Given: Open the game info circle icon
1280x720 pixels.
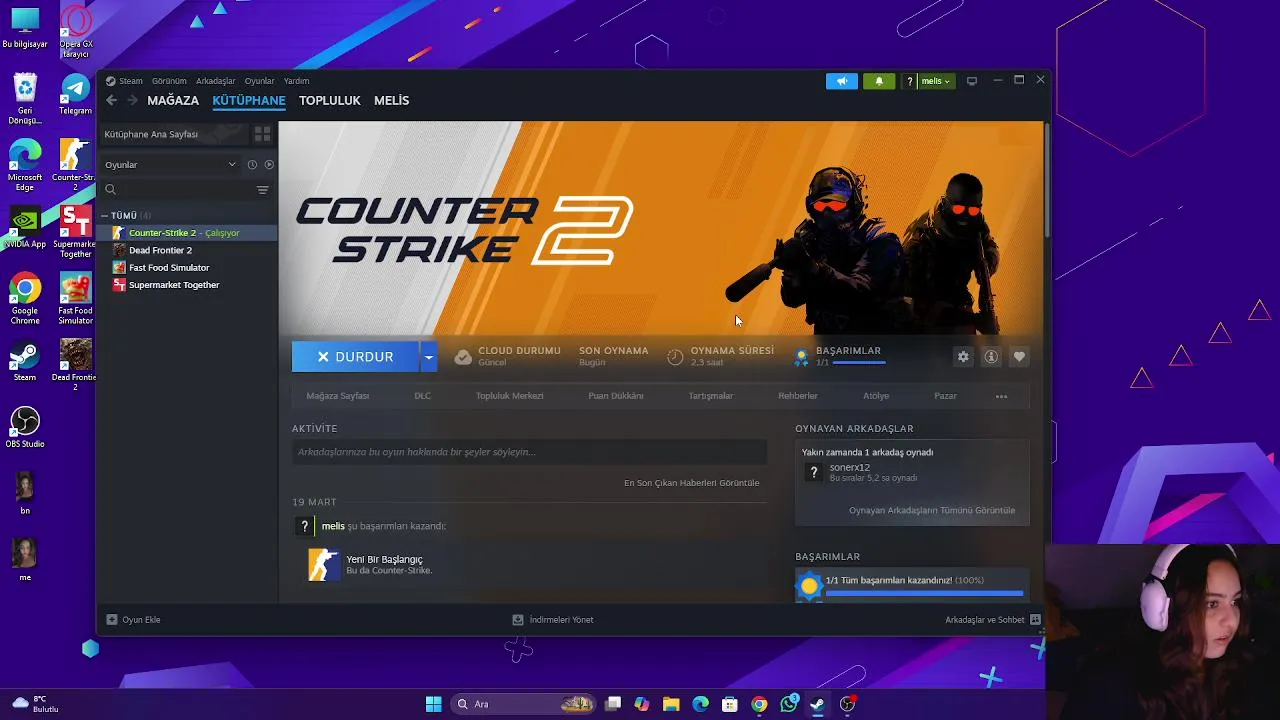Looking at the screenshot, I should coord(991,357).
